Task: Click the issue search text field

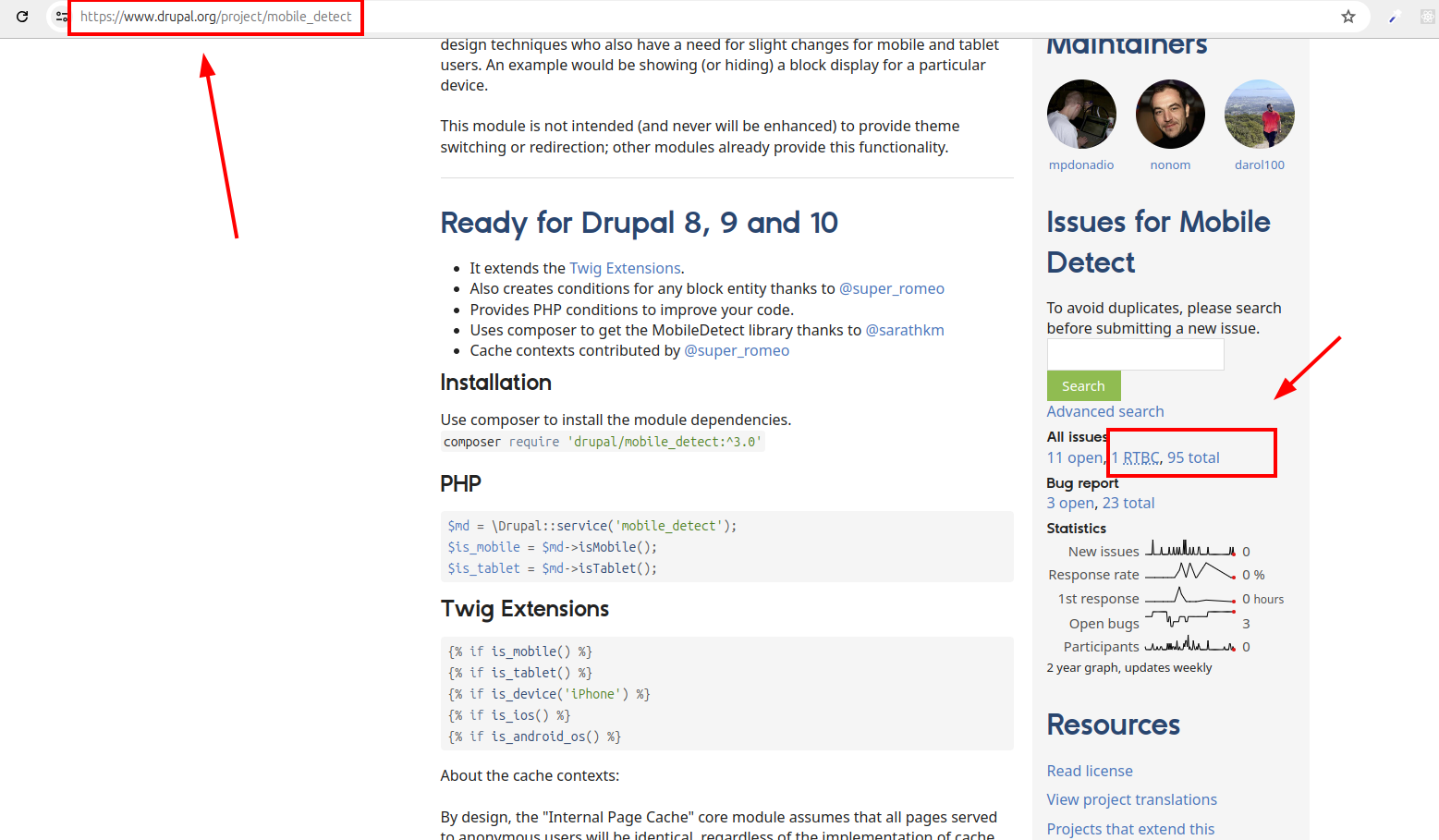Action: 1135,355
